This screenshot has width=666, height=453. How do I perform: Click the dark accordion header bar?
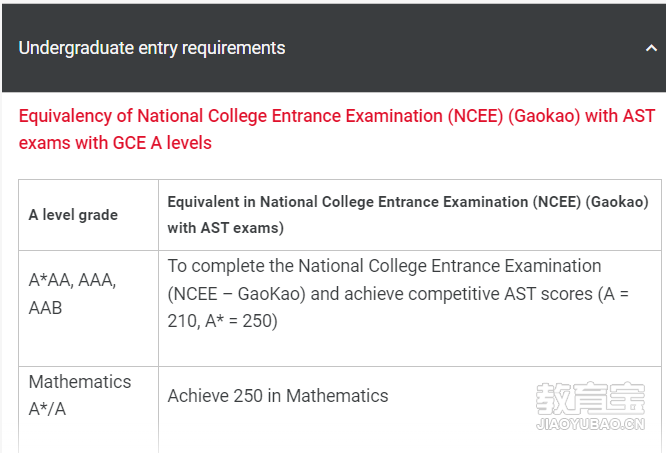[x=334, y=48]
